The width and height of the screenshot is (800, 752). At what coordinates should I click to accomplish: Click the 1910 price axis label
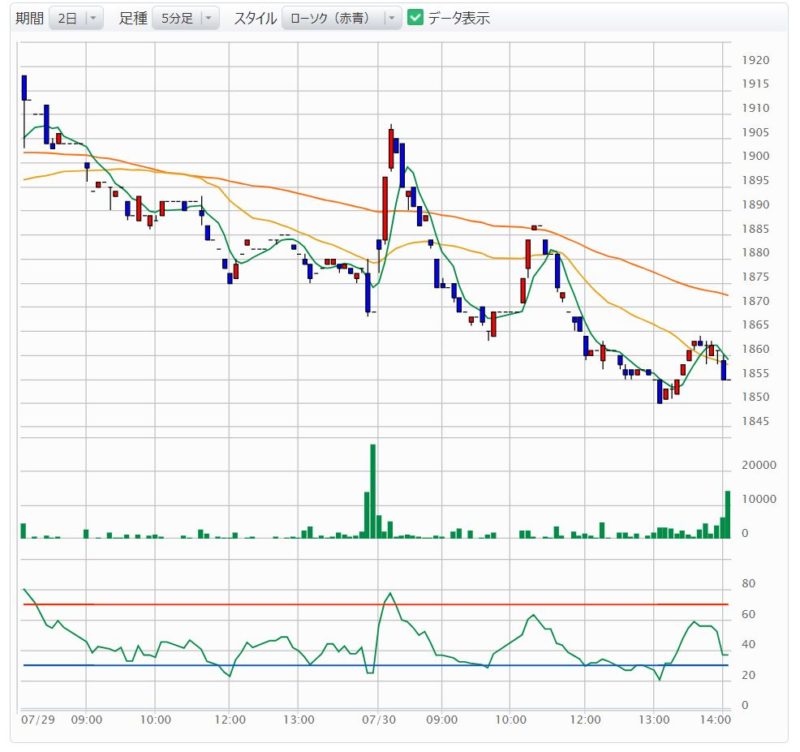point(755,108)
